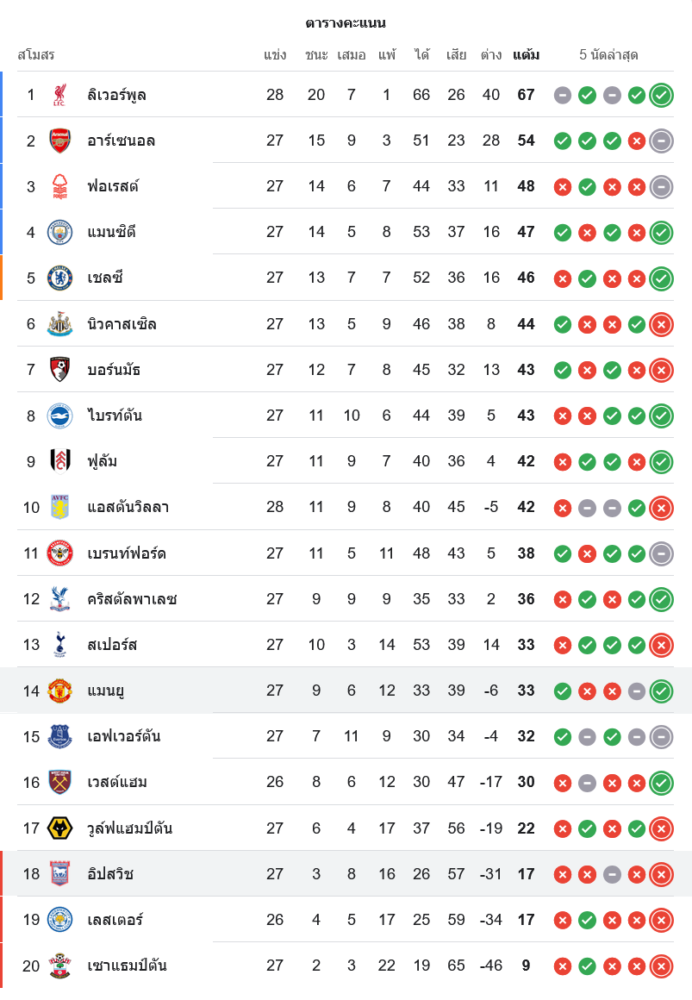Click the ชนะ wins column header

coord(316,55)
